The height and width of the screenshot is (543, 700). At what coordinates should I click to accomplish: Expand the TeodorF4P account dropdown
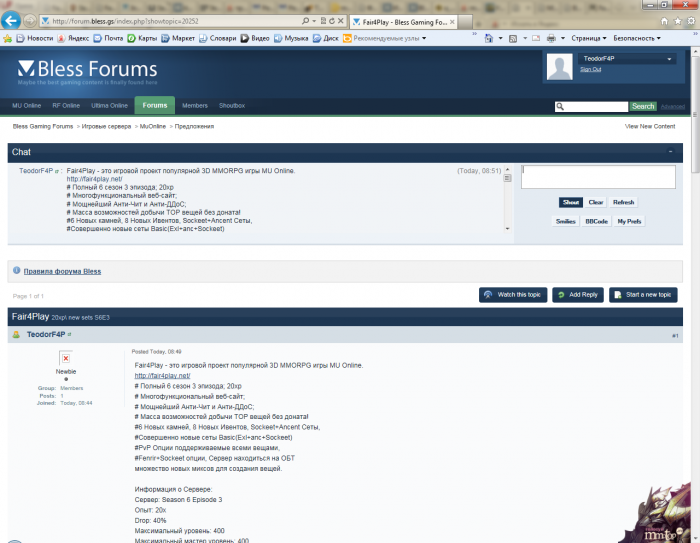(670, 59)
